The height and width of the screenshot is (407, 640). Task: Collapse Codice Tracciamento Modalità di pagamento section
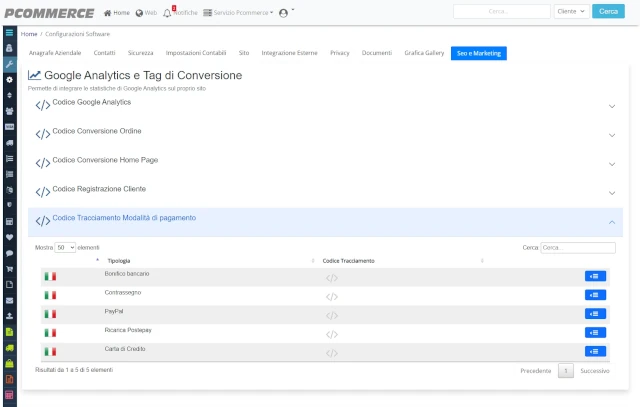coord(325,222)
